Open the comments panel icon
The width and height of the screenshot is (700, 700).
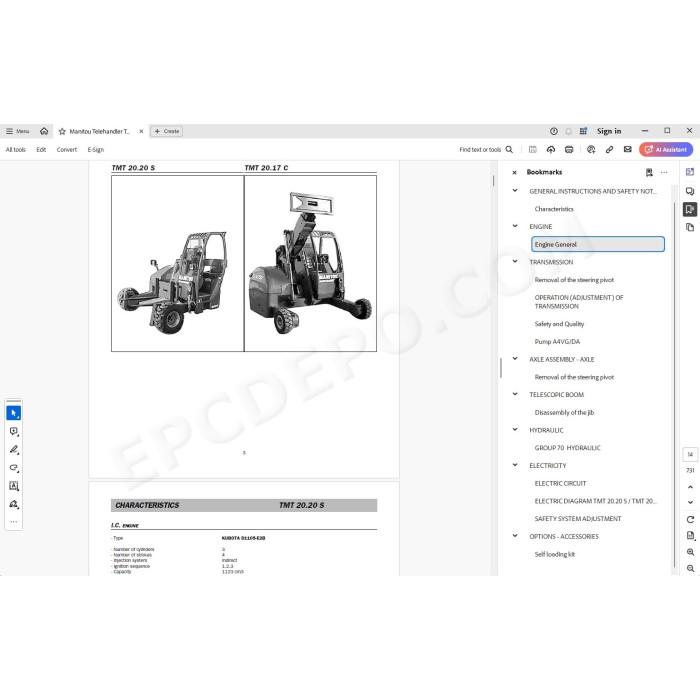[690, 191]
